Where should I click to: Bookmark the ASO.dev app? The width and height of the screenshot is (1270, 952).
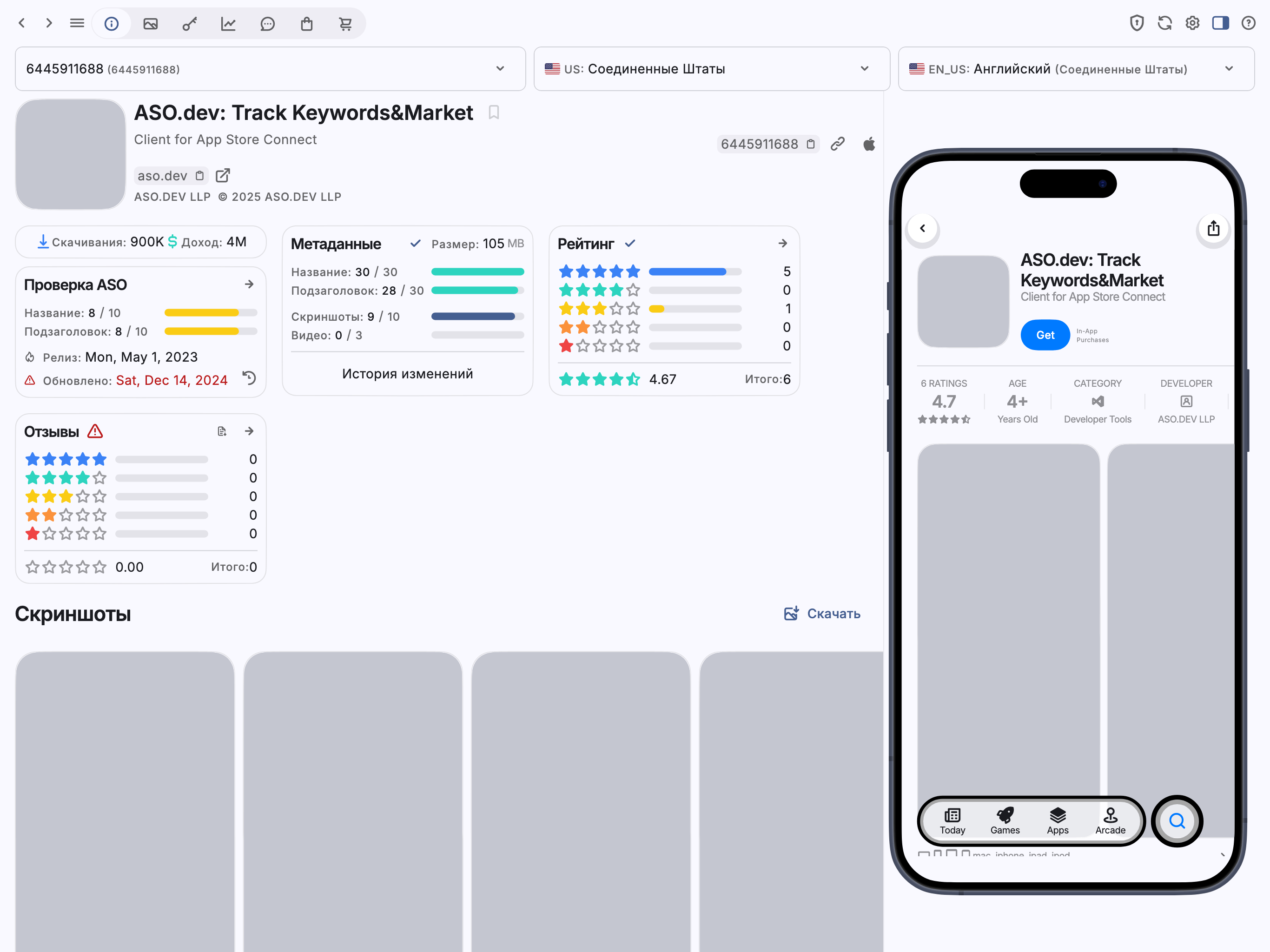[494, 112]
